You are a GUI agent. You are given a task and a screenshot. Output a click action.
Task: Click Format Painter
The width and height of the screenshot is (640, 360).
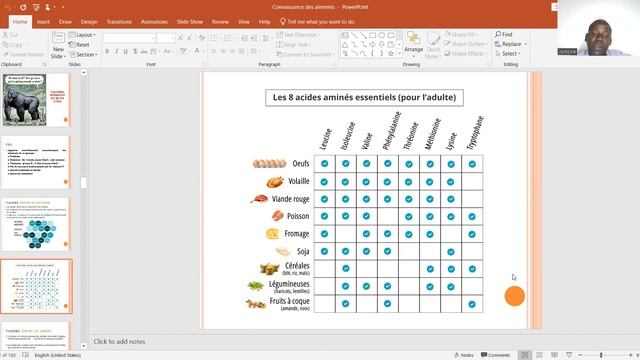23,54
